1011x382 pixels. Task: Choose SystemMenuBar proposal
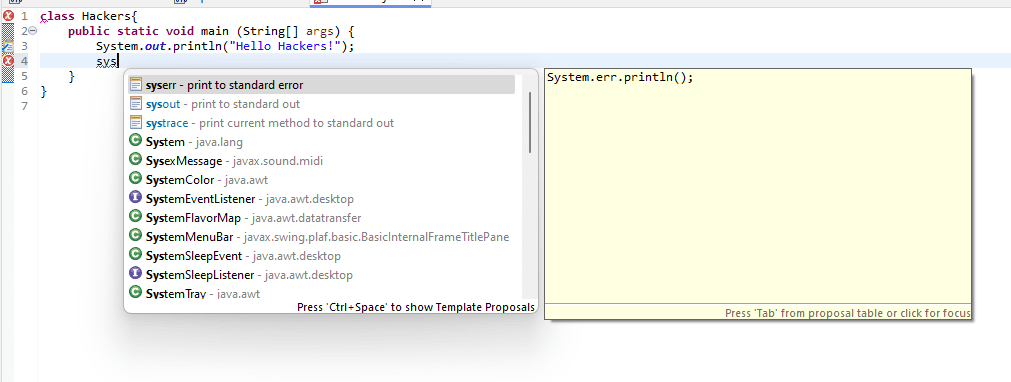(x=322, y=237)
